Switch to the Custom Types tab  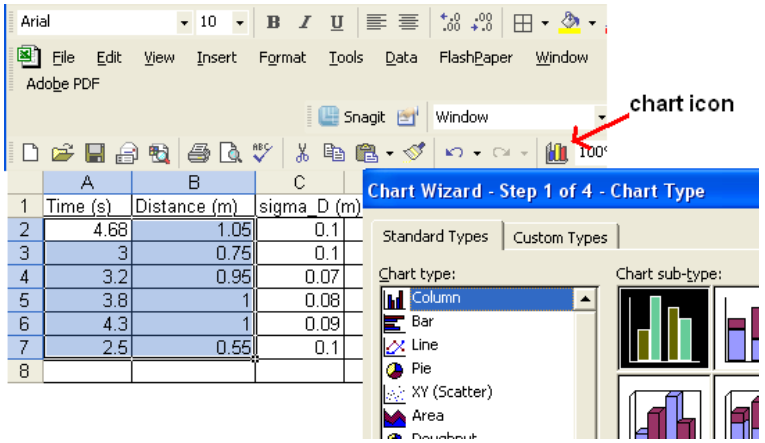click(x=559, y=237)
